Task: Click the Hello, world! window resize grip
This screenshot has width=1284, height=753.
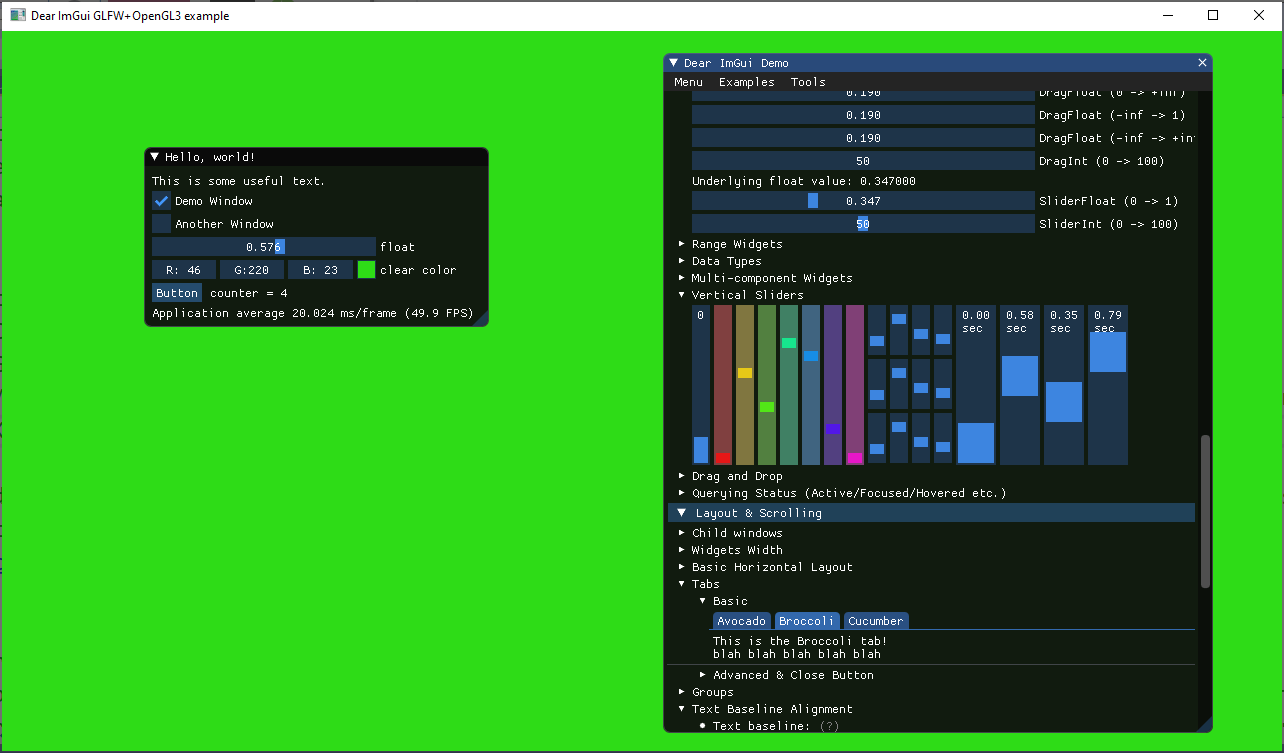Action: coord(480,318)
